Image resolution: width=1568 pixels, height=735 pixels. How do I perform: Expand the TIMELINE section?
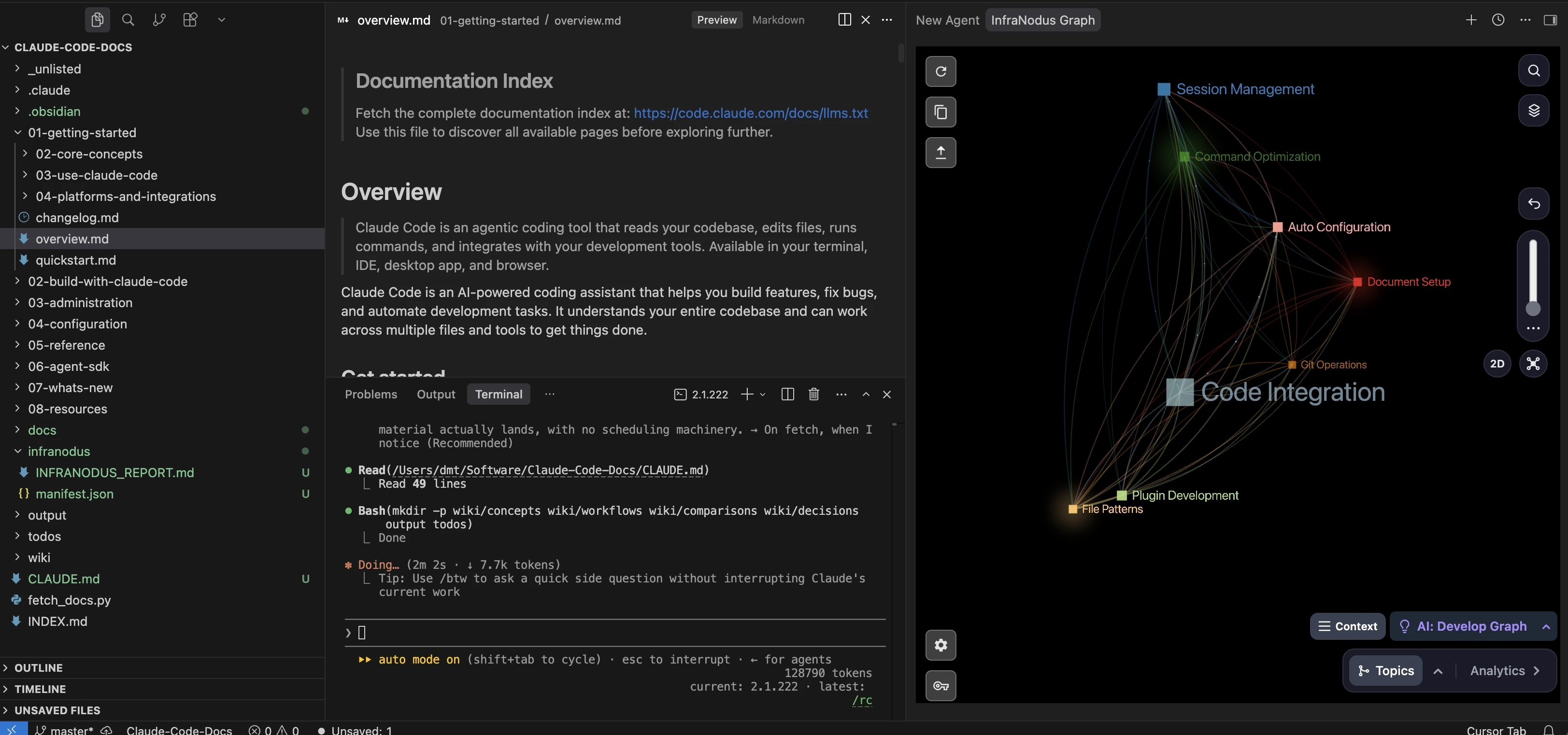[x=40, y=689]
